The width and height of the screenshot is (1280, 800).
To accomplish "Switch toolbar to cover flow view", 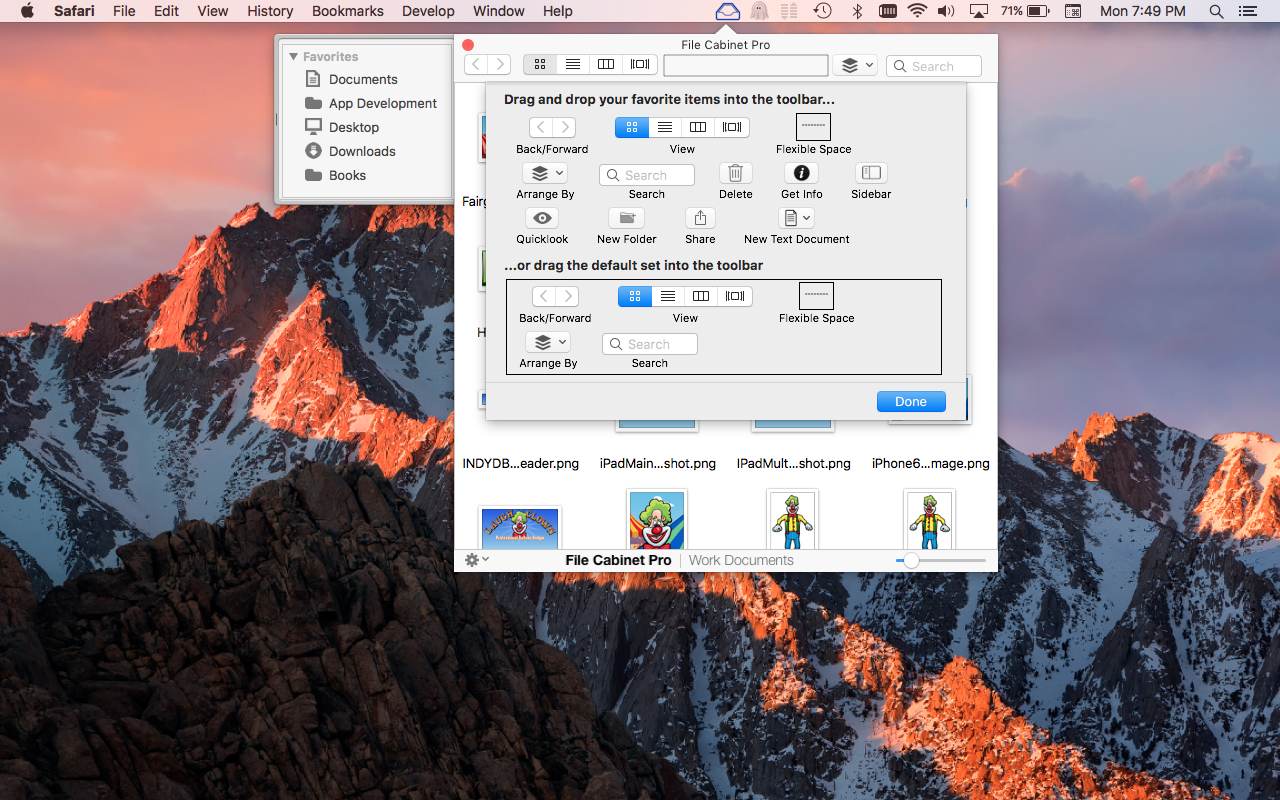I will [x=640, y=64].
